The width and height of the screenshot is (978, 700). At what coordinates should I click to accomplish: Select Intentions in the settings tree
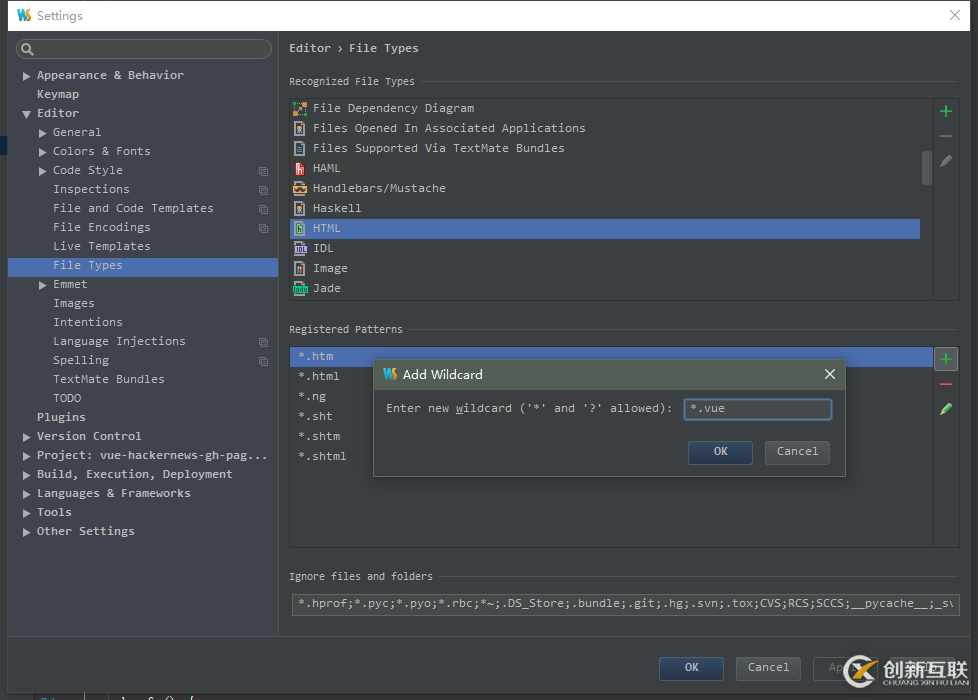88,323
